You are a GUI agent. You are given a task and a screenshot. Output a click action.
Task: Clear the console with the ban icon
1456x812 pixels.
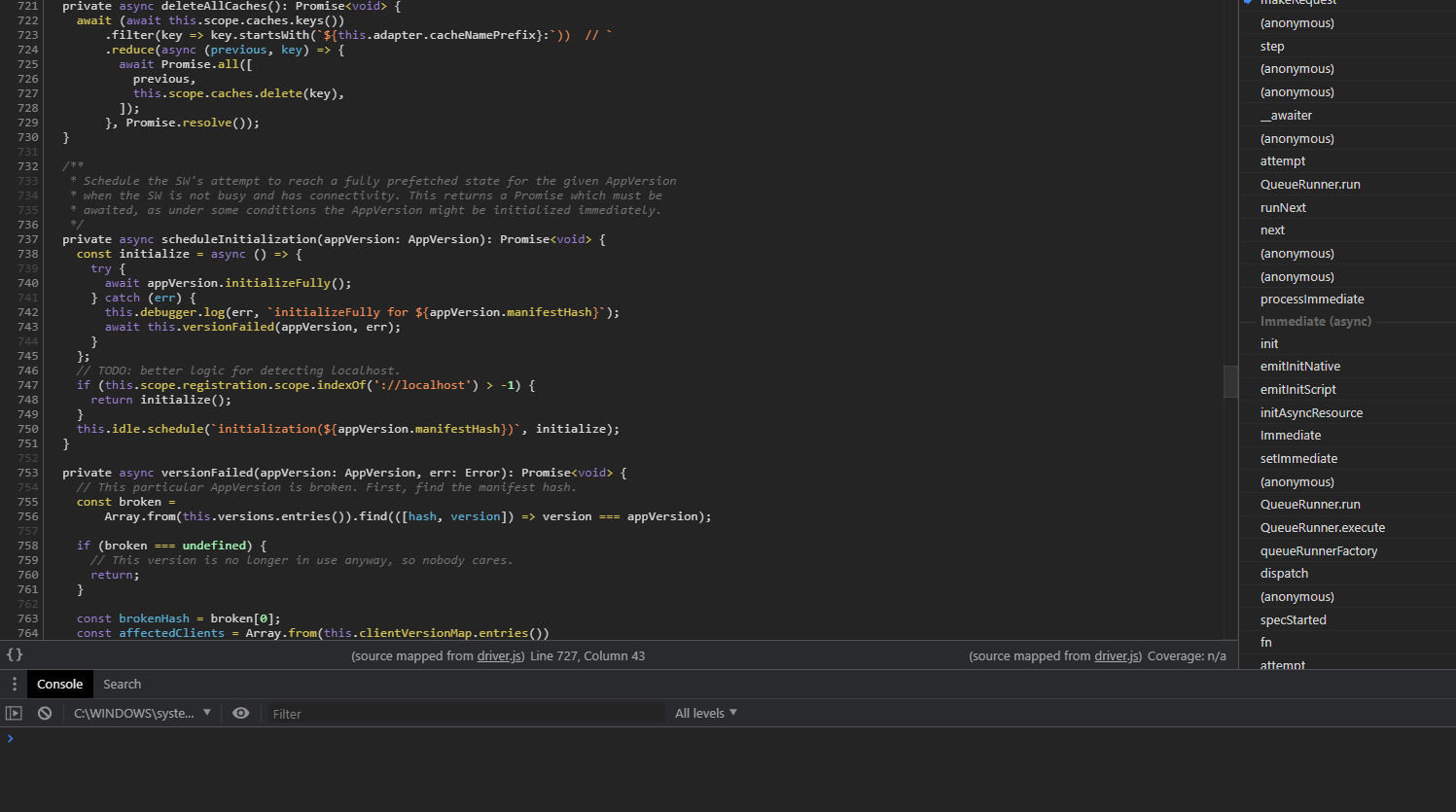pyautogui.click(x=45, y=713)
